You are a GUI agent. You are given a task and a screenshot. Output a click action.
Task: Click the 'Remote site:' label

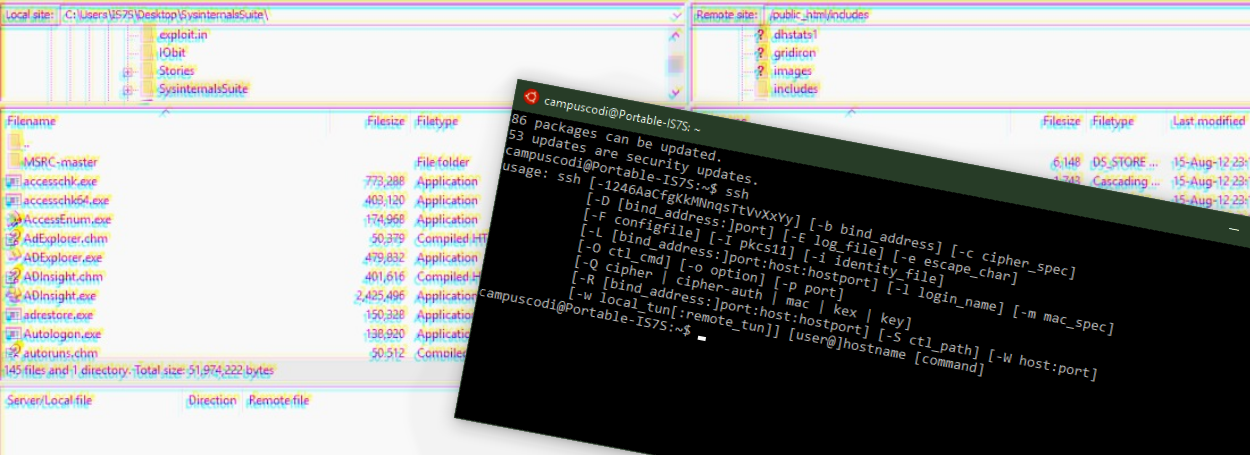point(726,16)
